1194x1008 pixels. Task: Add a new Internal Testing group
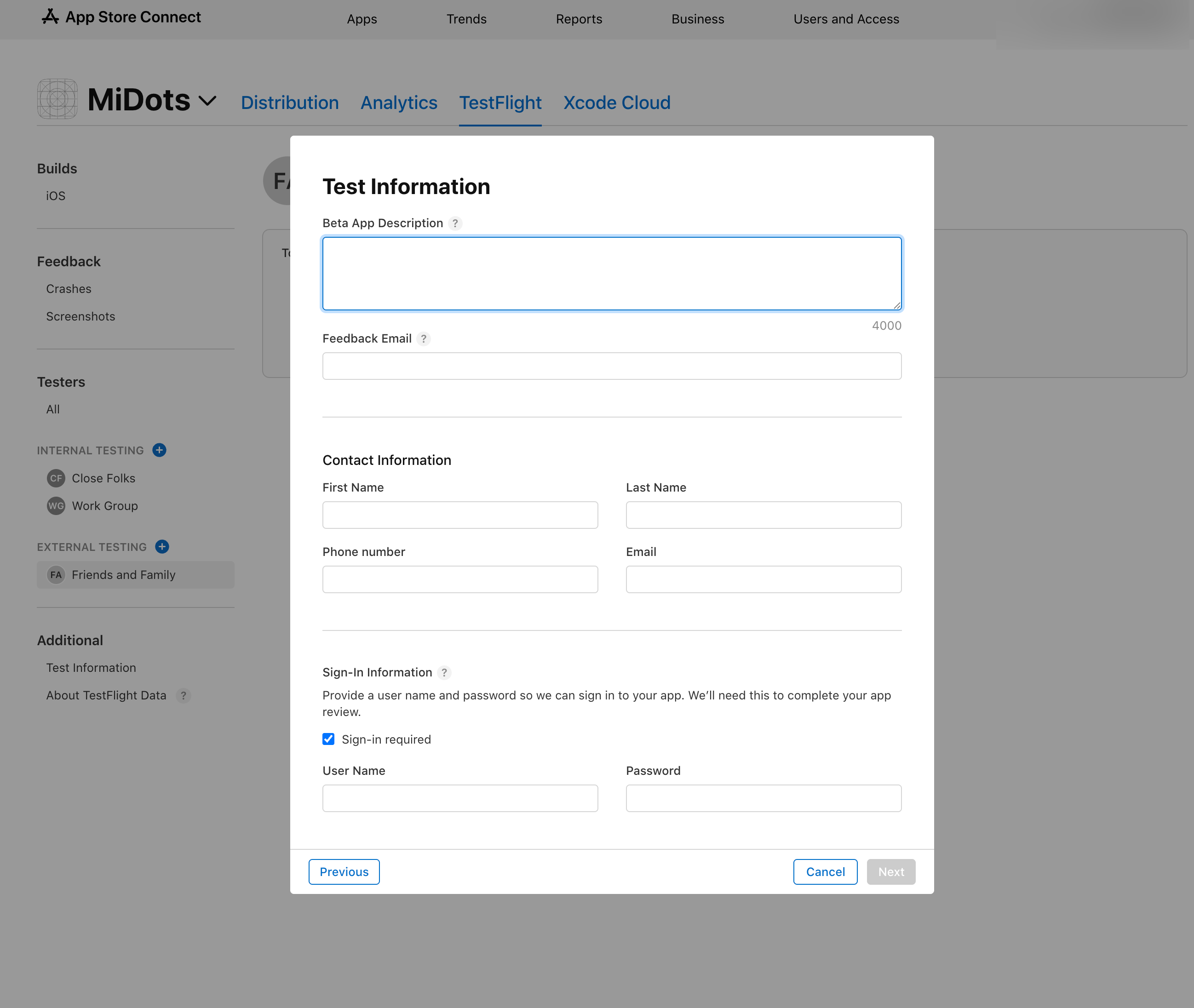[160, 450]
